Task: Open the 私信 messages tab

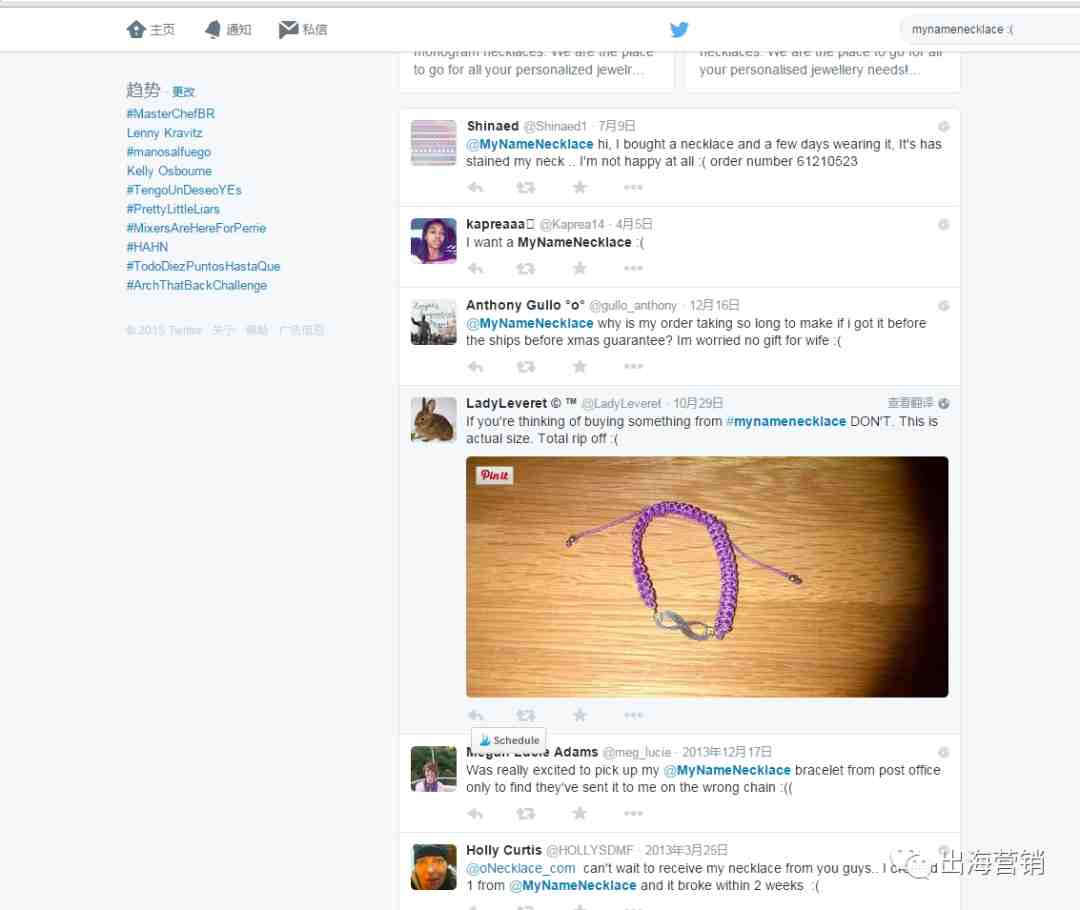Action: tap(303, 30)
